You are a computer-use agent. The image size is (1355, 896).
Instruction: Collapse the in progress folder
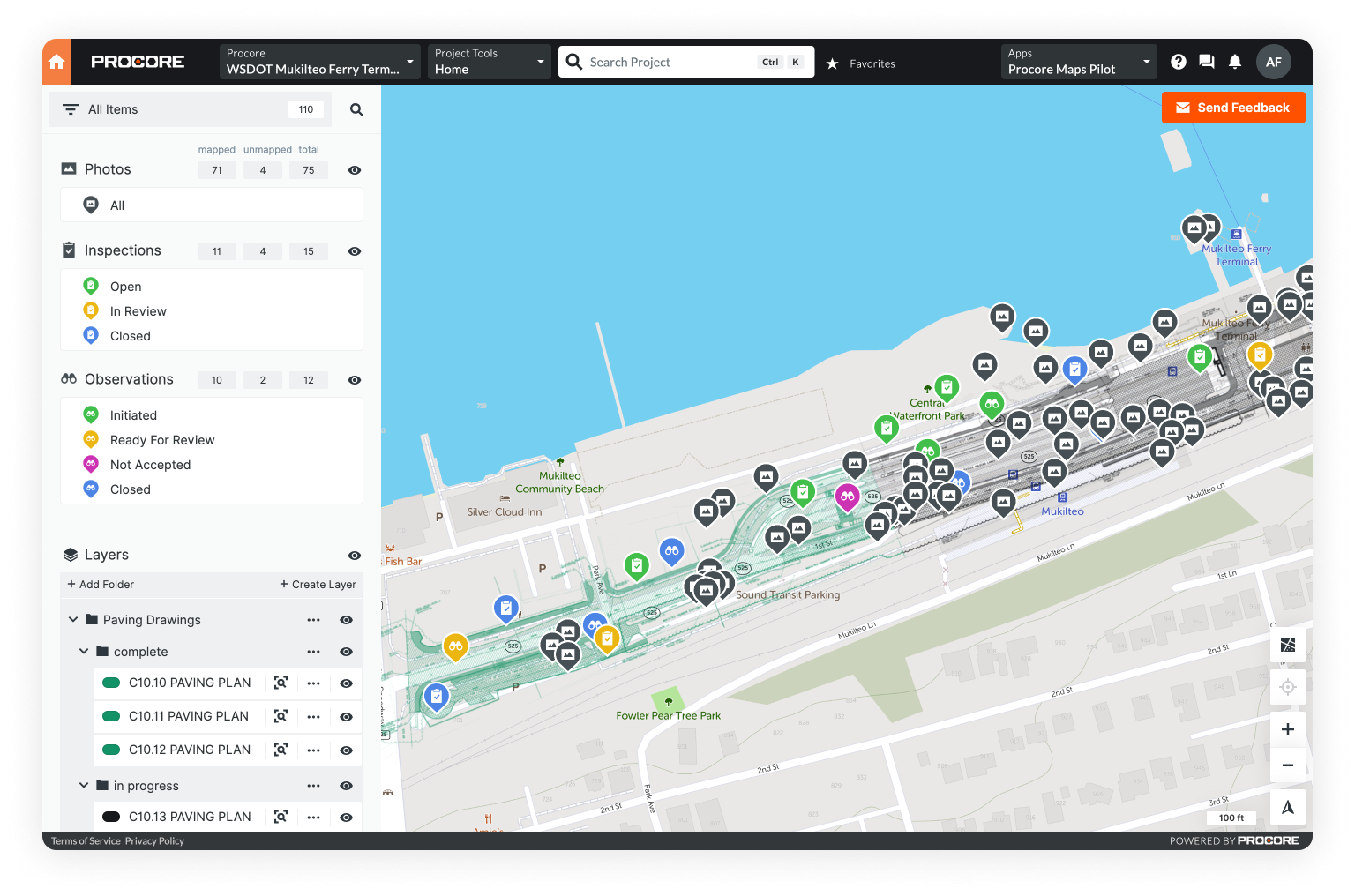coord(84,786)
